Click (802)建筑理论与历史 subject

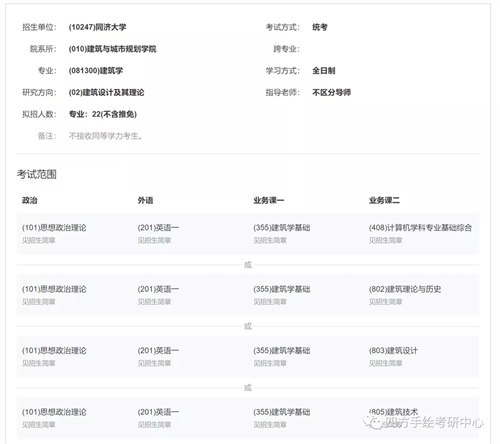(x=405, y=289)
